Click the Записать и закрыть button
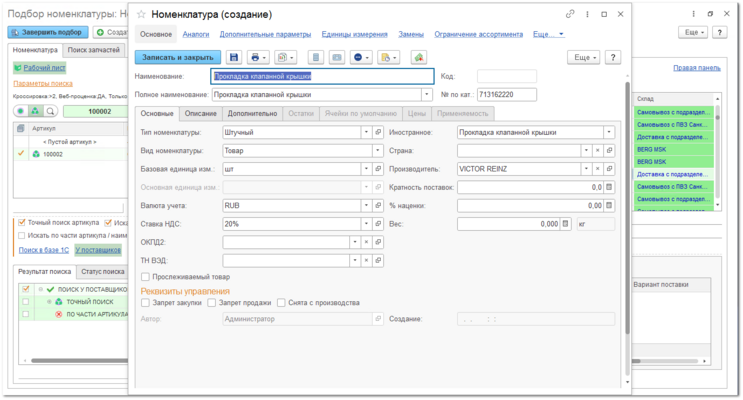743x400 pixels. (178, 57)
